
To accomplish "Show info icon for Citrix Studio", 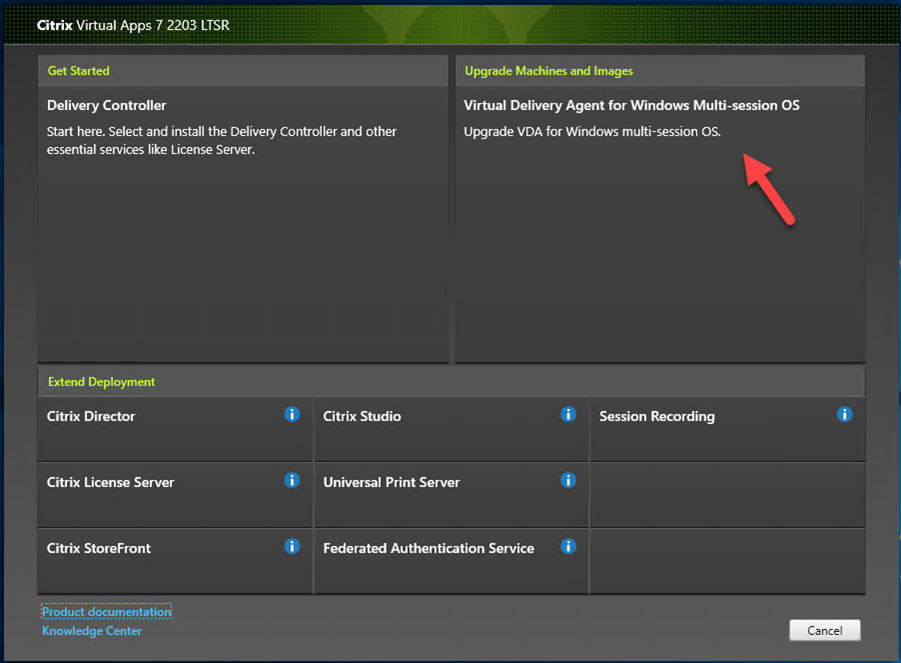I will [x=568, y=414].
